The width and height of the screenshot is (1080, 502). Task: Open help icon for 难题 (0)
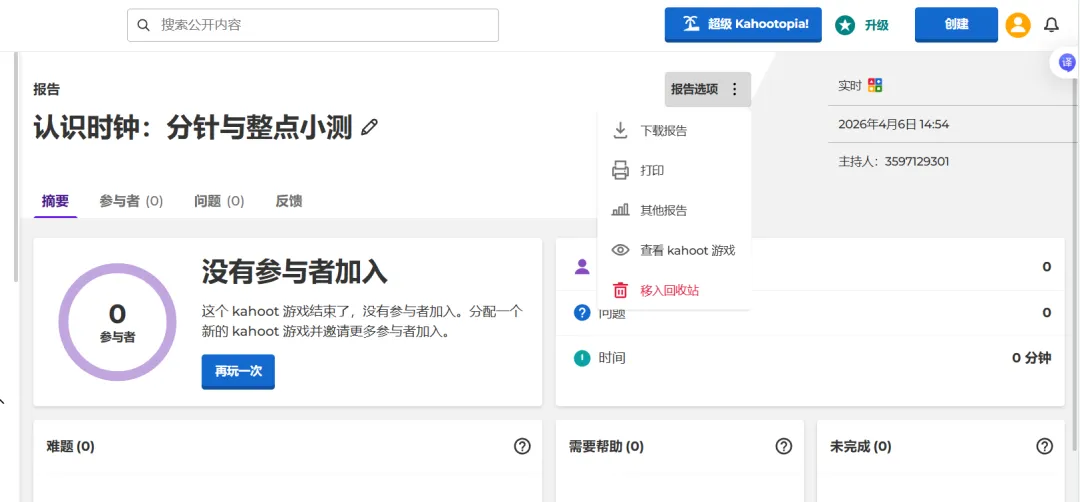[522, 446]
